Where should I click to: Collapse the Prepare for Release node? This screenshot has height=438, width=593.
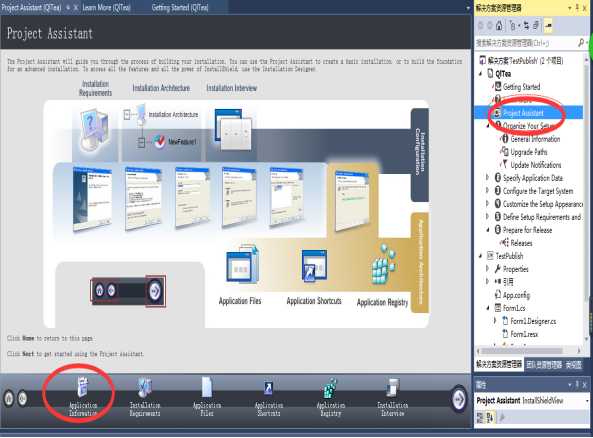(487, 230)
